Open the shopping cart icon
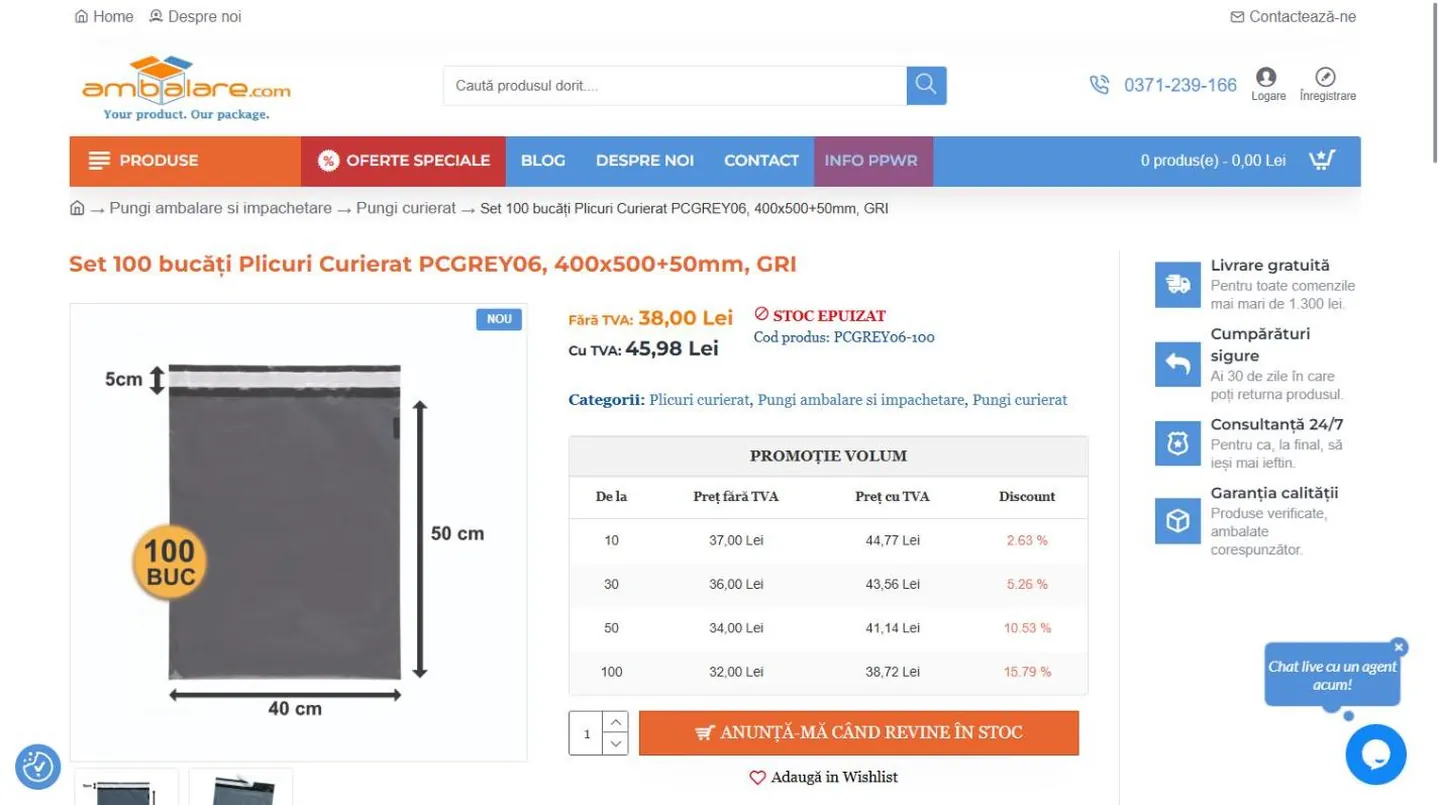The image size is (1440, 805). coord(1323,160)
